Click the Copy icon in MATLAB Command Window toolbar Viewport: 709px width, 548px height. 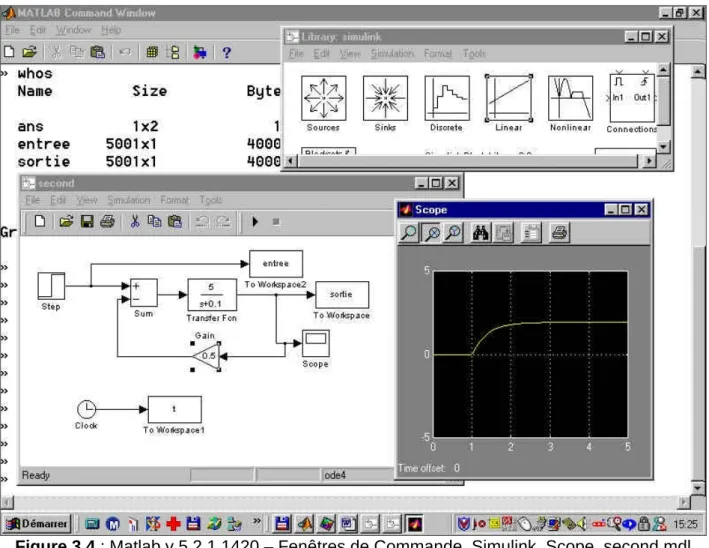76,52
